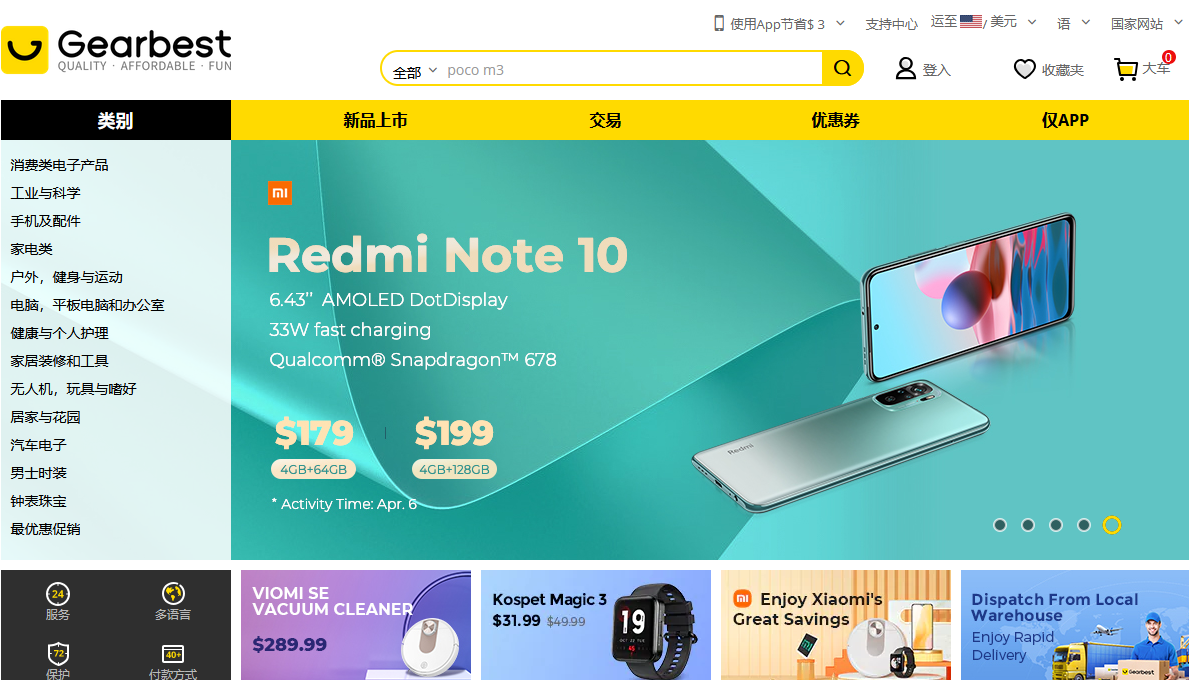Screen dimensions: 1189x680
Task: Open the 手机及配件 category link
Action: [45, 221]
